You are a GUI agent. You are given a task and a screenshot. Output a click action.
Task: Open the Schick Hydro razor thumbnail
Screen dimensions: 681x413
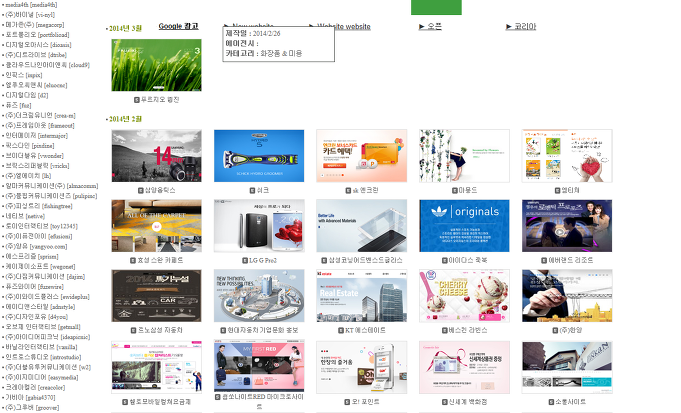click(x=259, y=155)
